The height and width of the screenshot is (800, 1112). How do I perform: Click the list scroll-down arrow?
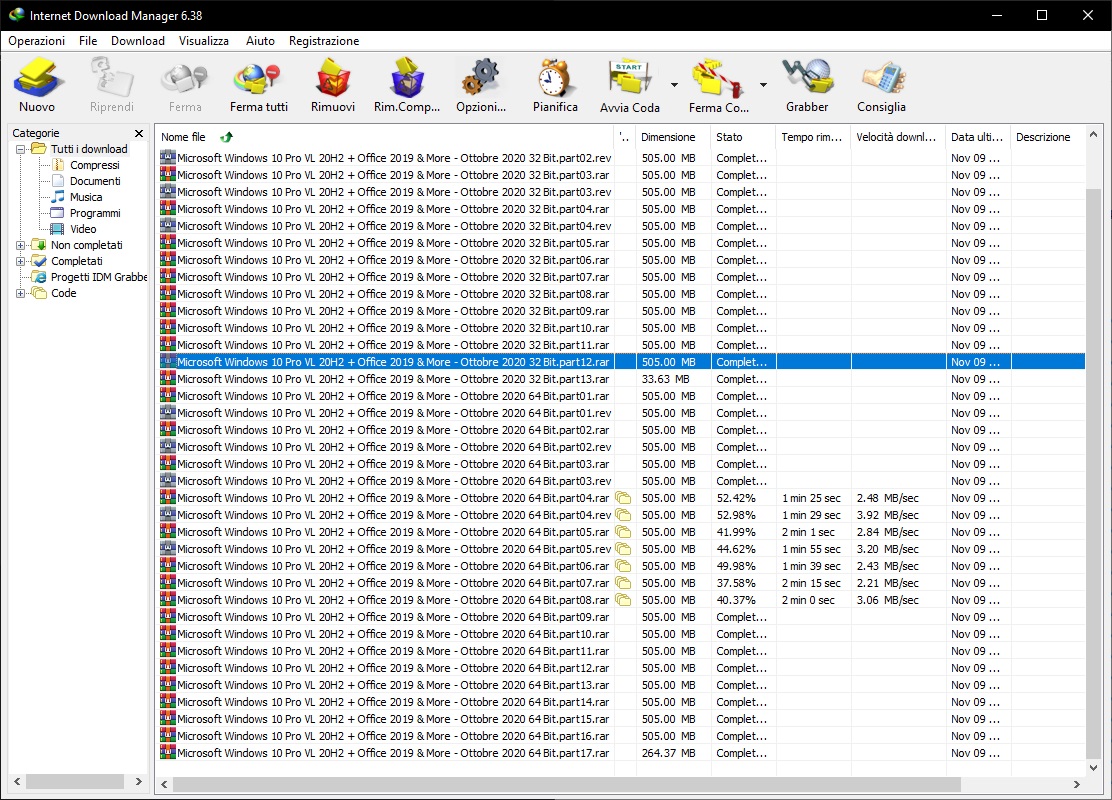[x=1093, y=768]
